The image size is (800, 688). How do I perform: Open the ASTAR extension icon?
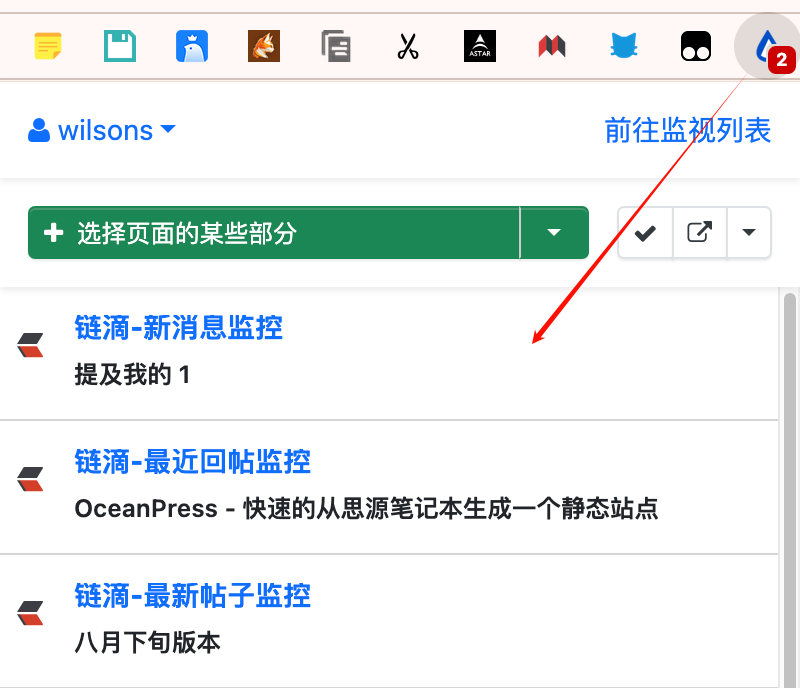[x=480, y=46]
